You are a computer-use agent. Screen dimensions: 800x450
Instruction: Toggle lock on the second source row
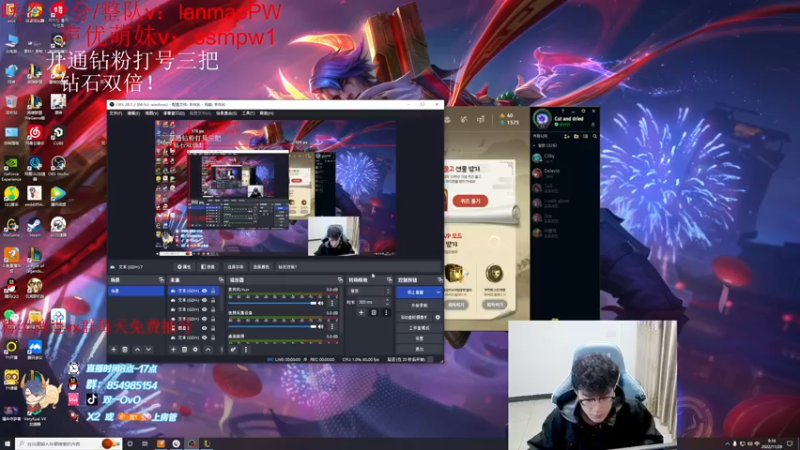pyautogui.click(x=213, y=301)
